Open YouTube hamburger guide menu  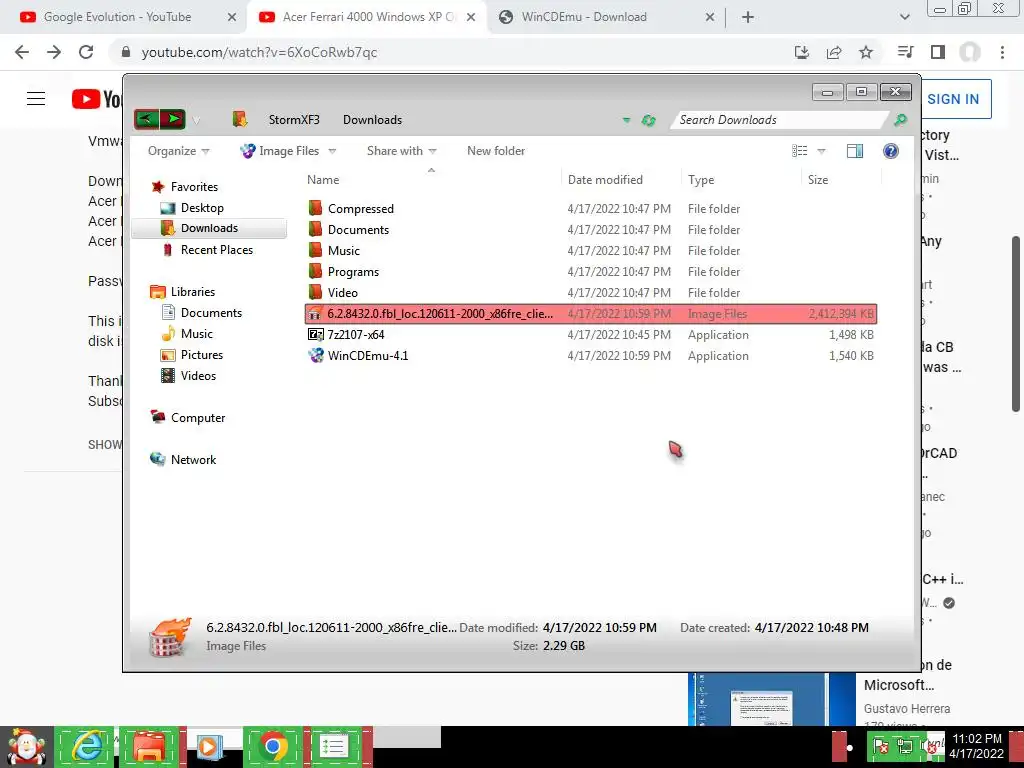(36, 99)
